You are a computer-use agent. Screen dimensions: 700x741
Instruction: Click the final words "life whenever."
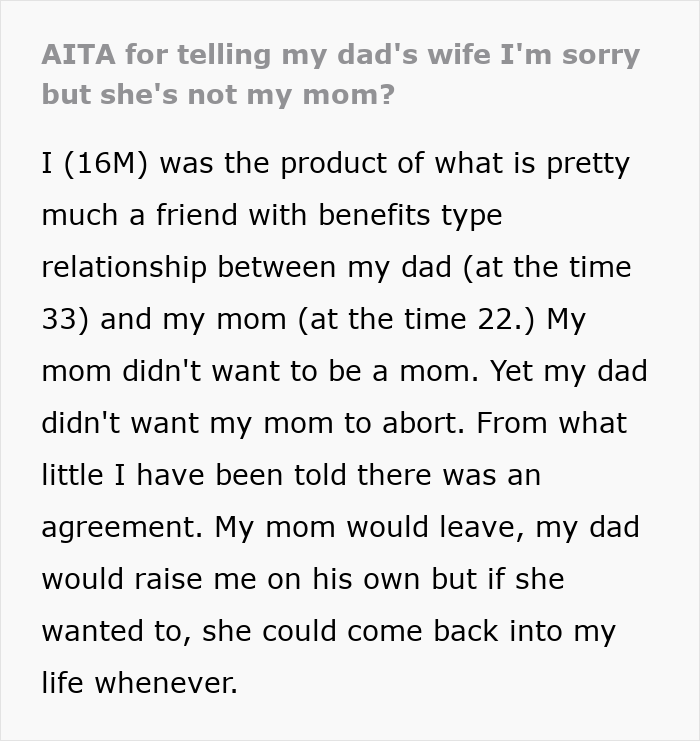coord(140,683)
